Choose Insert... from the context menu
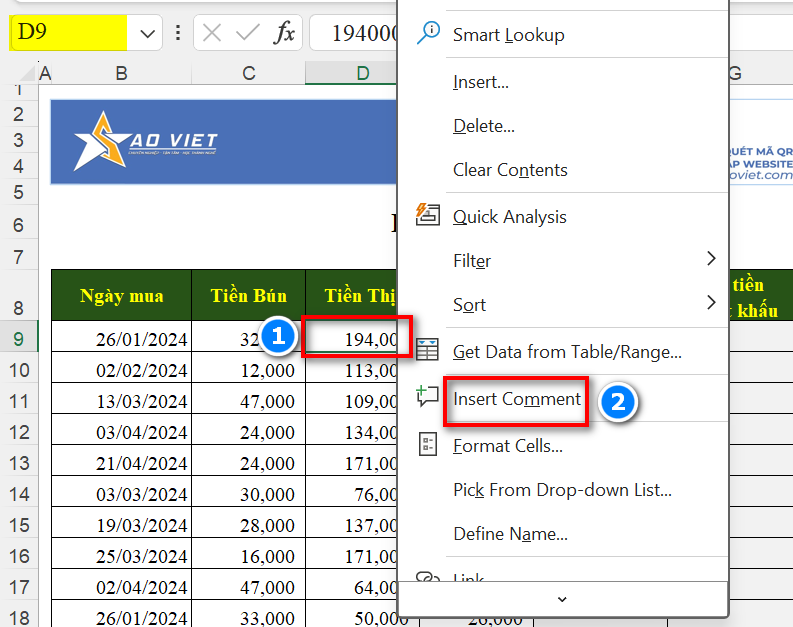793x627 pixels. tap(480, 82)
